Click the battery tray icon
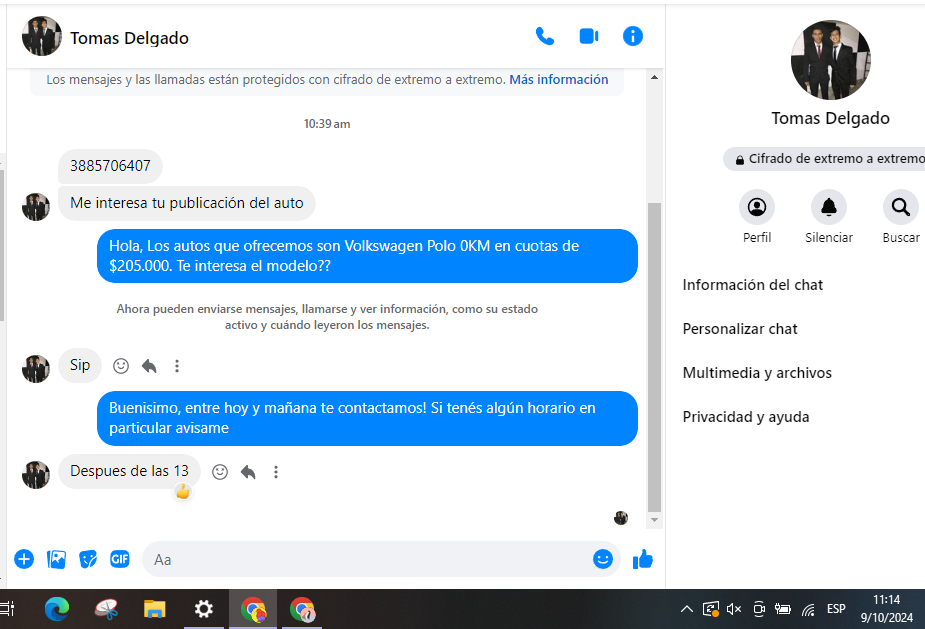The height and width of the screenshot is (629, 925). [783, 609]
